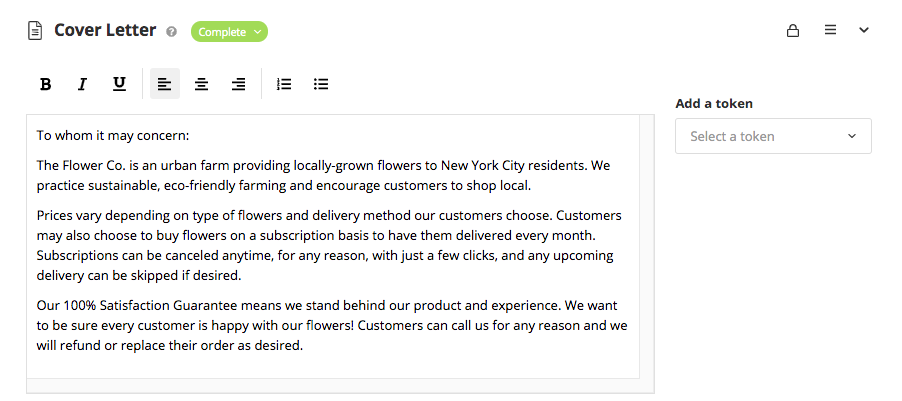The height and width of the screenshot is (401, 902).
Task: Click the Cover Letter document icon
Action: pos(35,31)
